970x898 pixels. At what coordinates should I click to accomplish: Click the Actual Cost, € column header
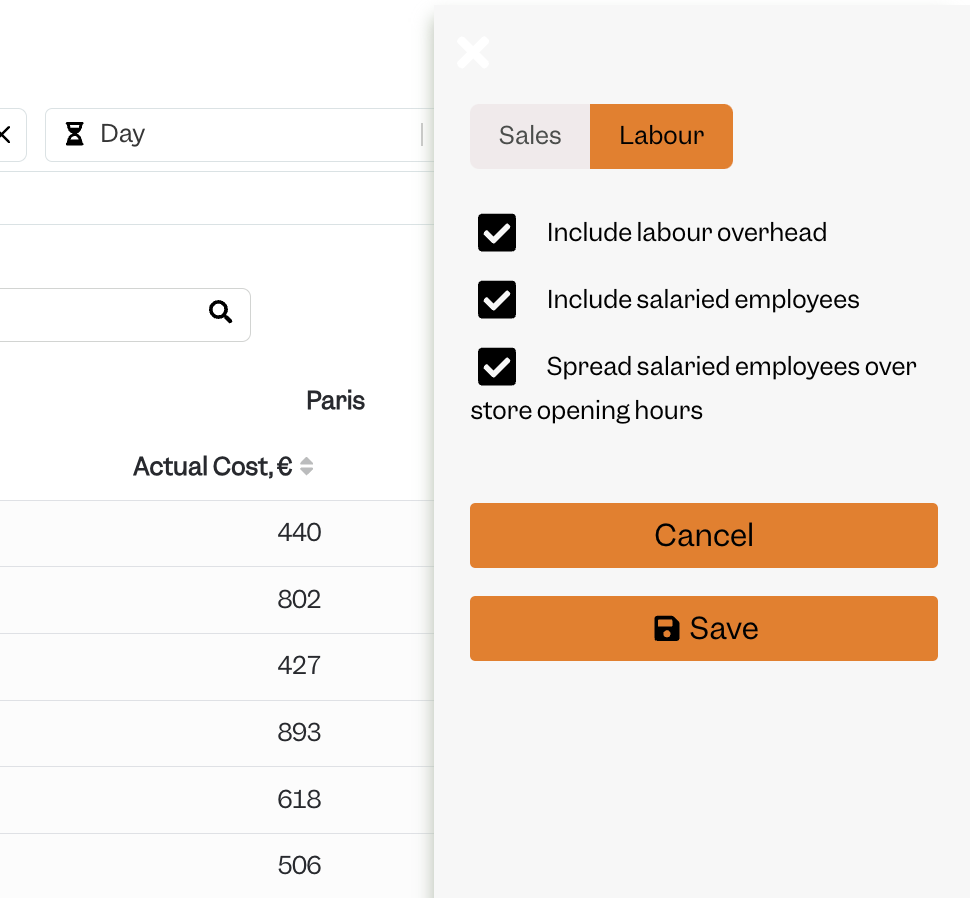(x=212, y=466)
